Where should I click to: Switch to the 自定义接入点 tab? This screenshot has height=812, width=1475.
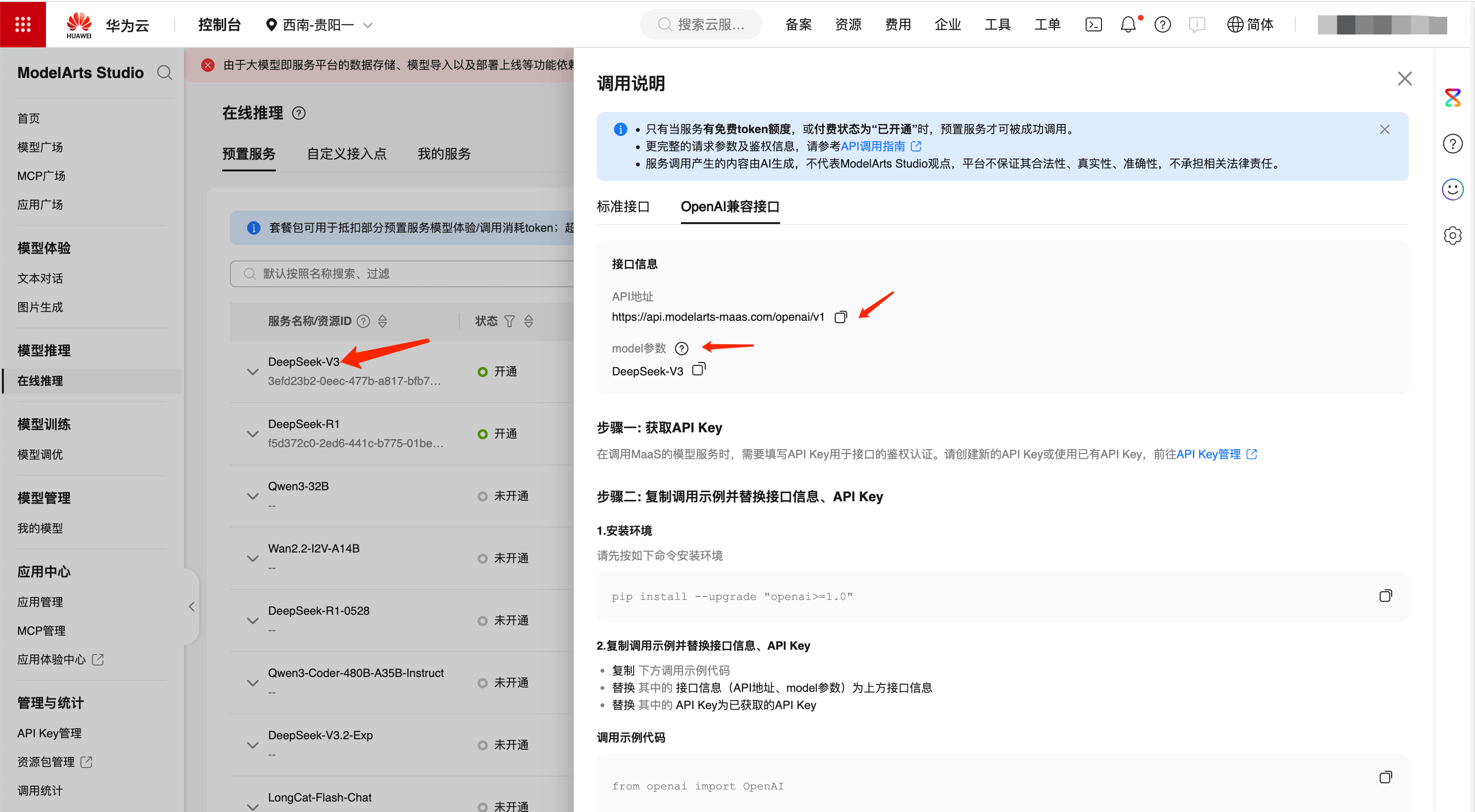click(x=346, y=154)
